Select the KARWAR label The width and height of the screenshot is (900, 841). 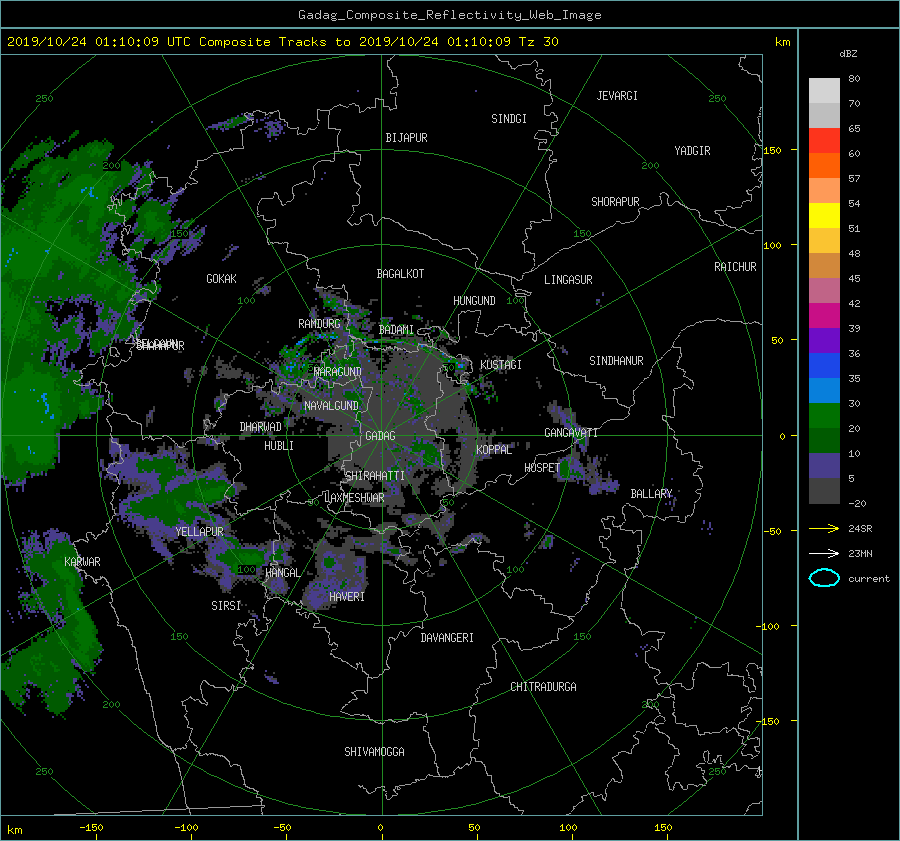click(x=82, y=562)
